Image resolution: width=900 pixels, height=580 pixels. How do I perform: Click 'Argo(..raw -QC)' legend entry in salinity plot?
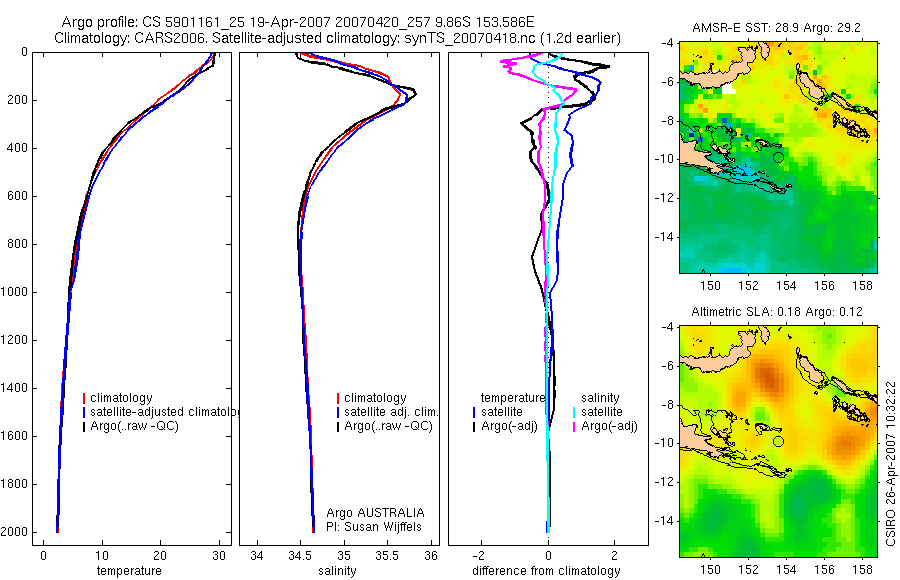389,426
